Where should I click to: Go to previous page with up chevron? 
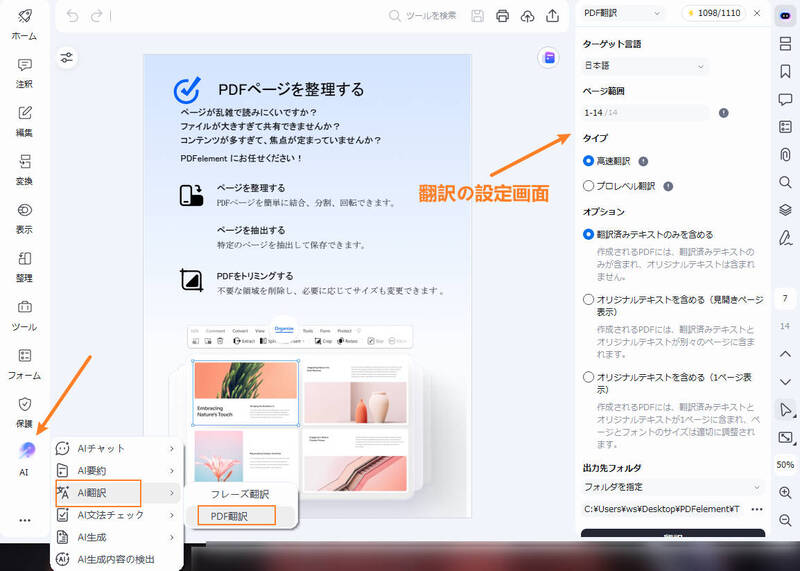coord(785,354)
